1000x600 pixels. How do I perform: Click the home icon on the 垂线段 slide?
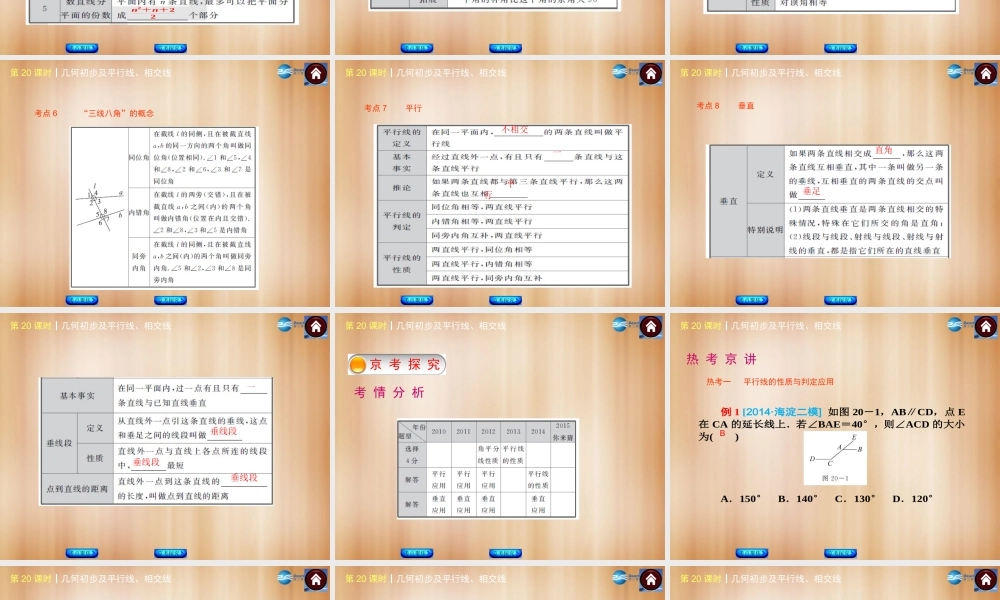[x=316, y=327]
